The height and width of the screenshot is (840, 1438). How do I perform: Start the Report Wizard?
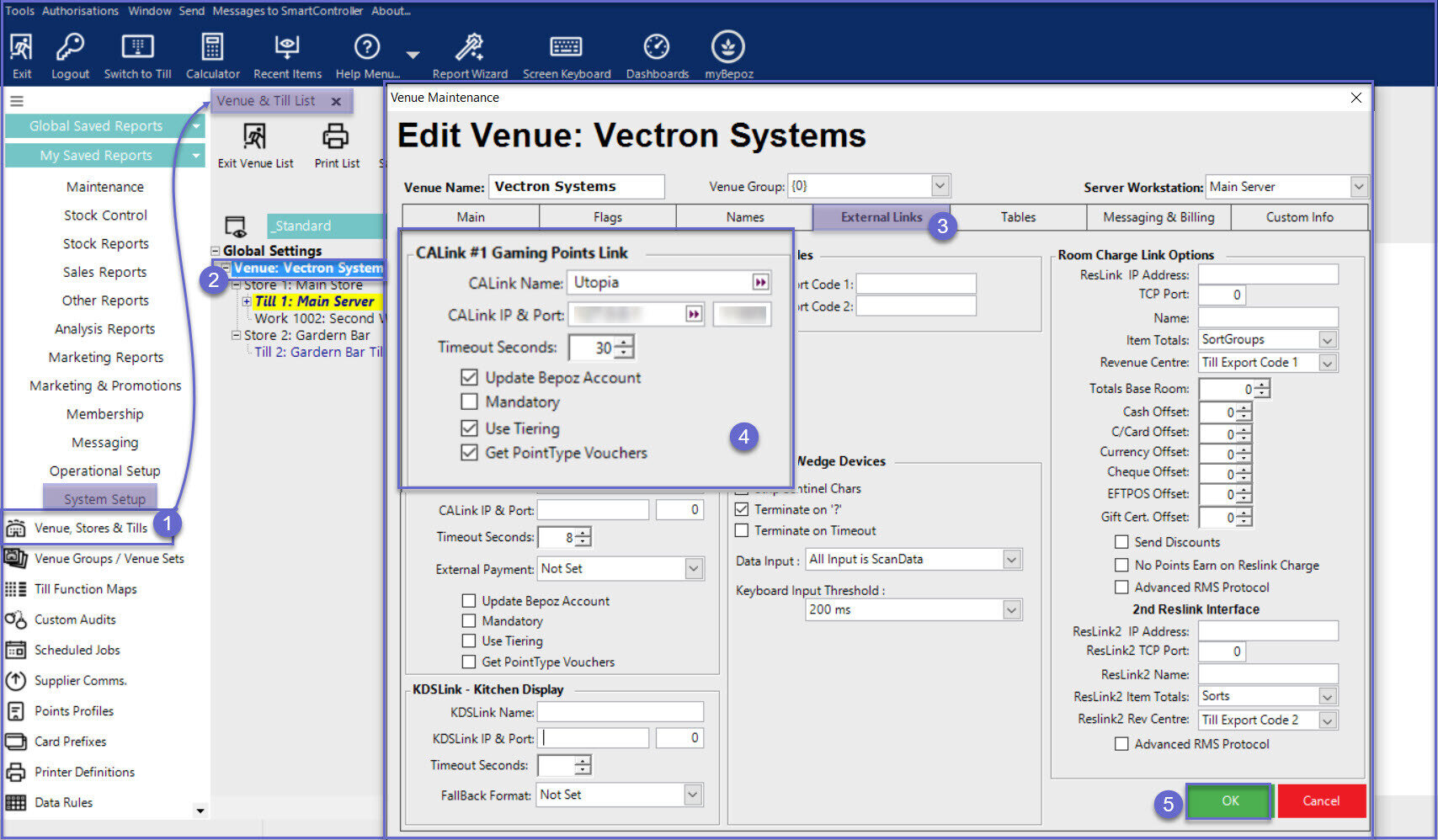(470, 47)
